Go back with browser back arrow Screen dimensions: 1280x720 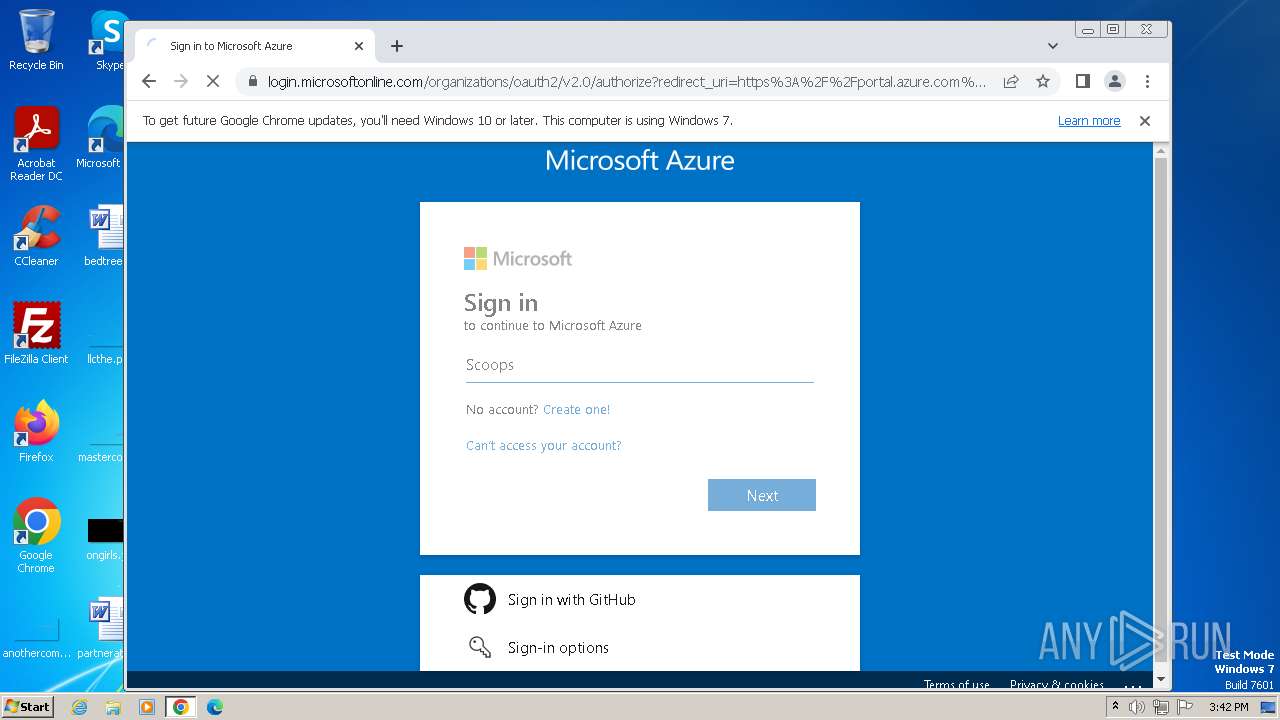(x=149, y=82)
